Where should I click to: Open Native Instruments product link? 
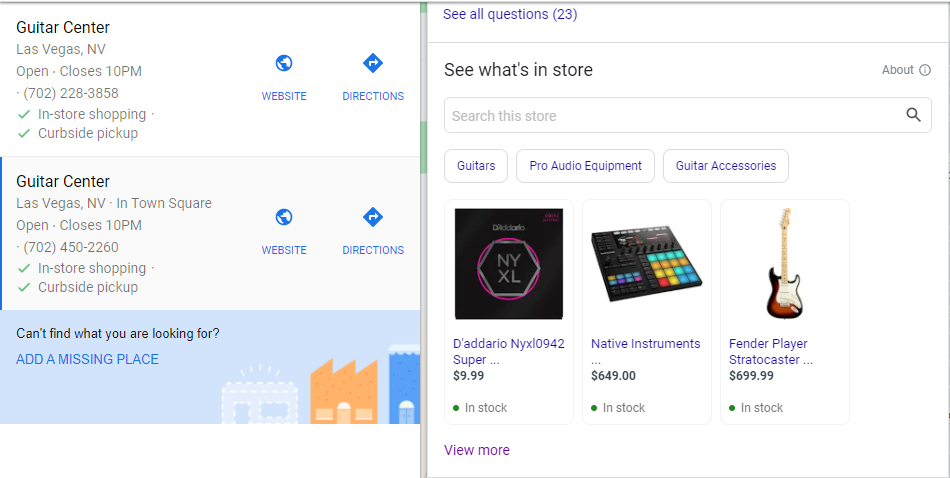pyautogui.click(x=645, y=351)
